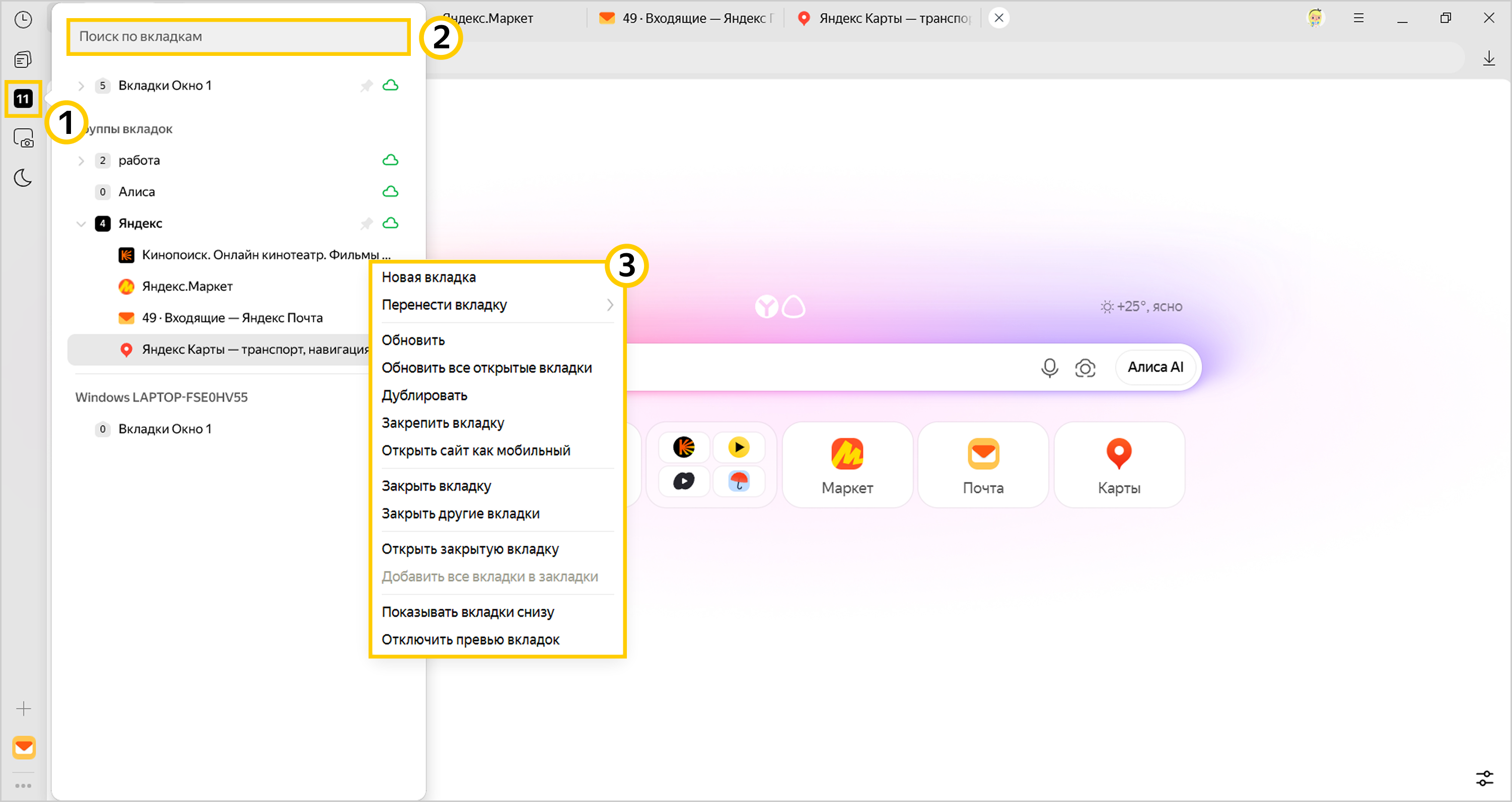
Task: Expand the Вкладки Окно 1 group with 5 tabs
Action: [81, 86]
